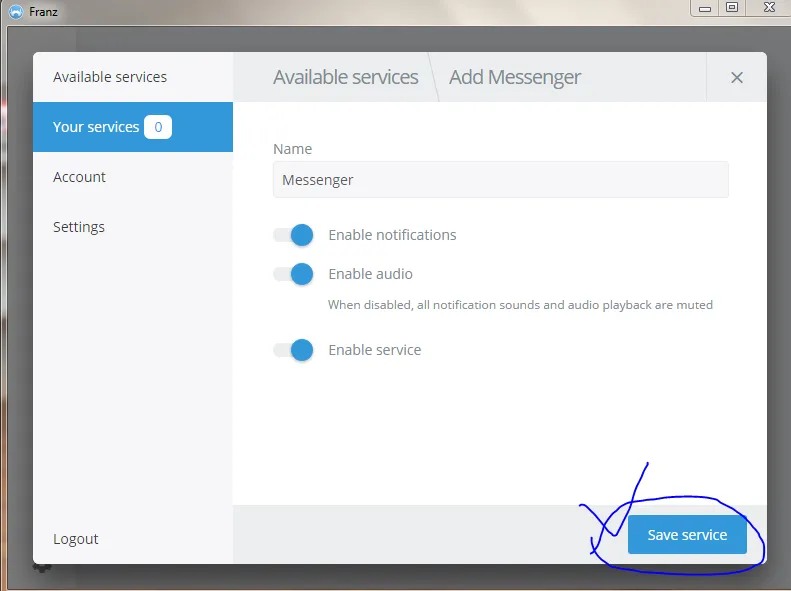Image resolution: width=791 pixels, height=591 pixels.
Task: Disable the Enable service switch
Action: click(293, 350)
